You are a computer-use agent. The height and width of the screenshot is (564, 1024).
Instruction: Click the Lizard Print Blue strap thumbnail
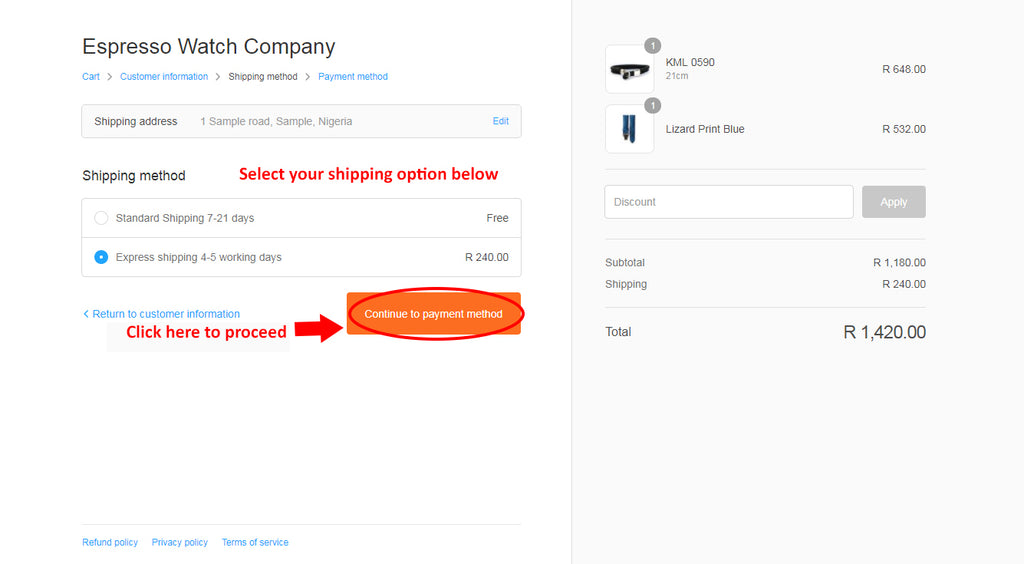coord(630,130)
